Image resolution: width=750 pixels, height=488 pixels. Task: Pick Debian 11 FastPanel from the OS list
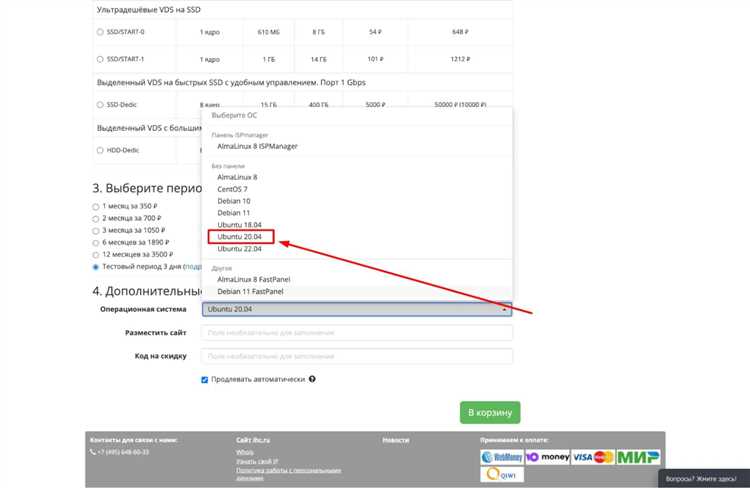pos(250,291)
